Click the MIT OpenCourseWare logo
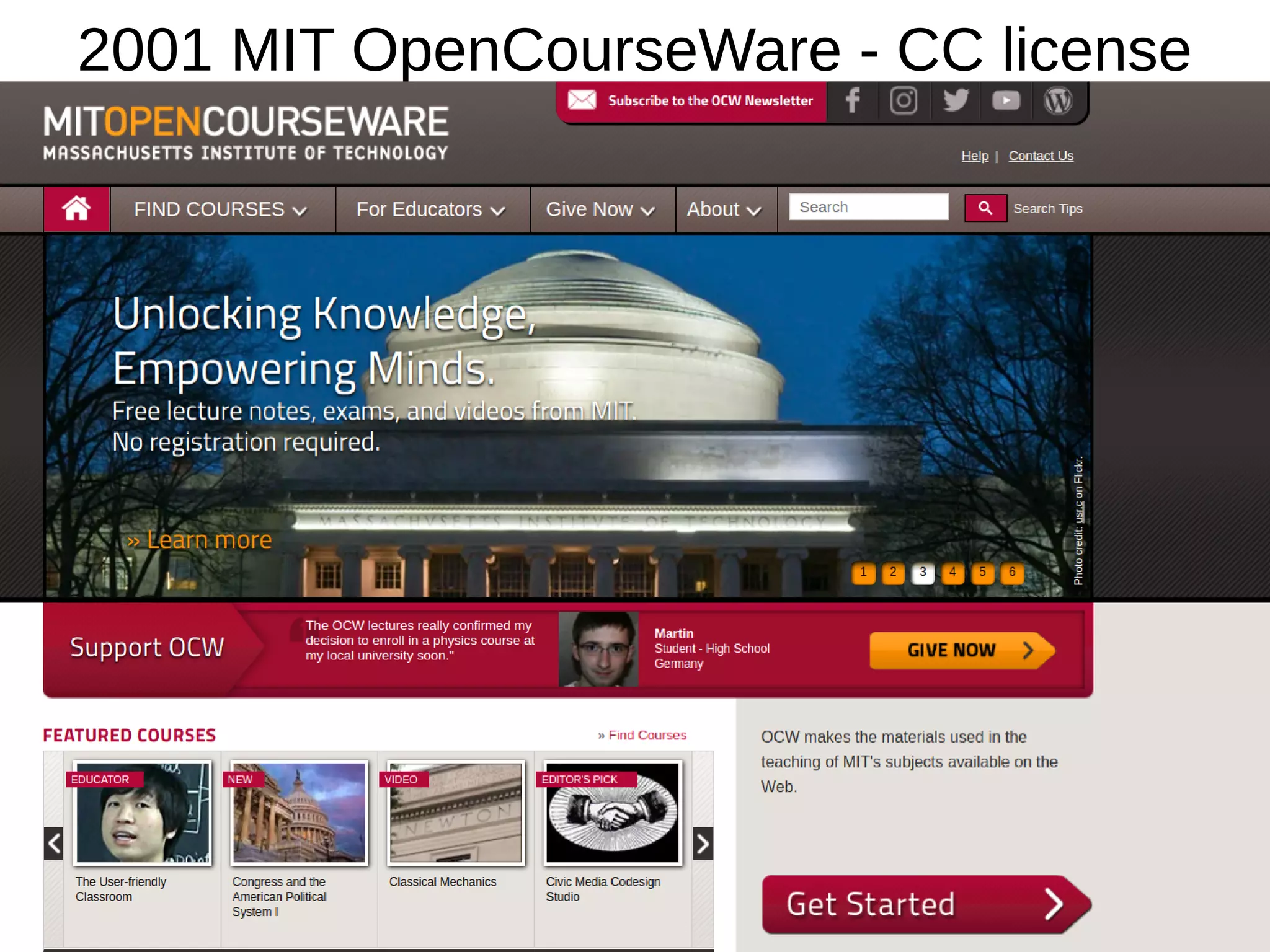This screenshot has width=1270, height=952. click(246, 133)
